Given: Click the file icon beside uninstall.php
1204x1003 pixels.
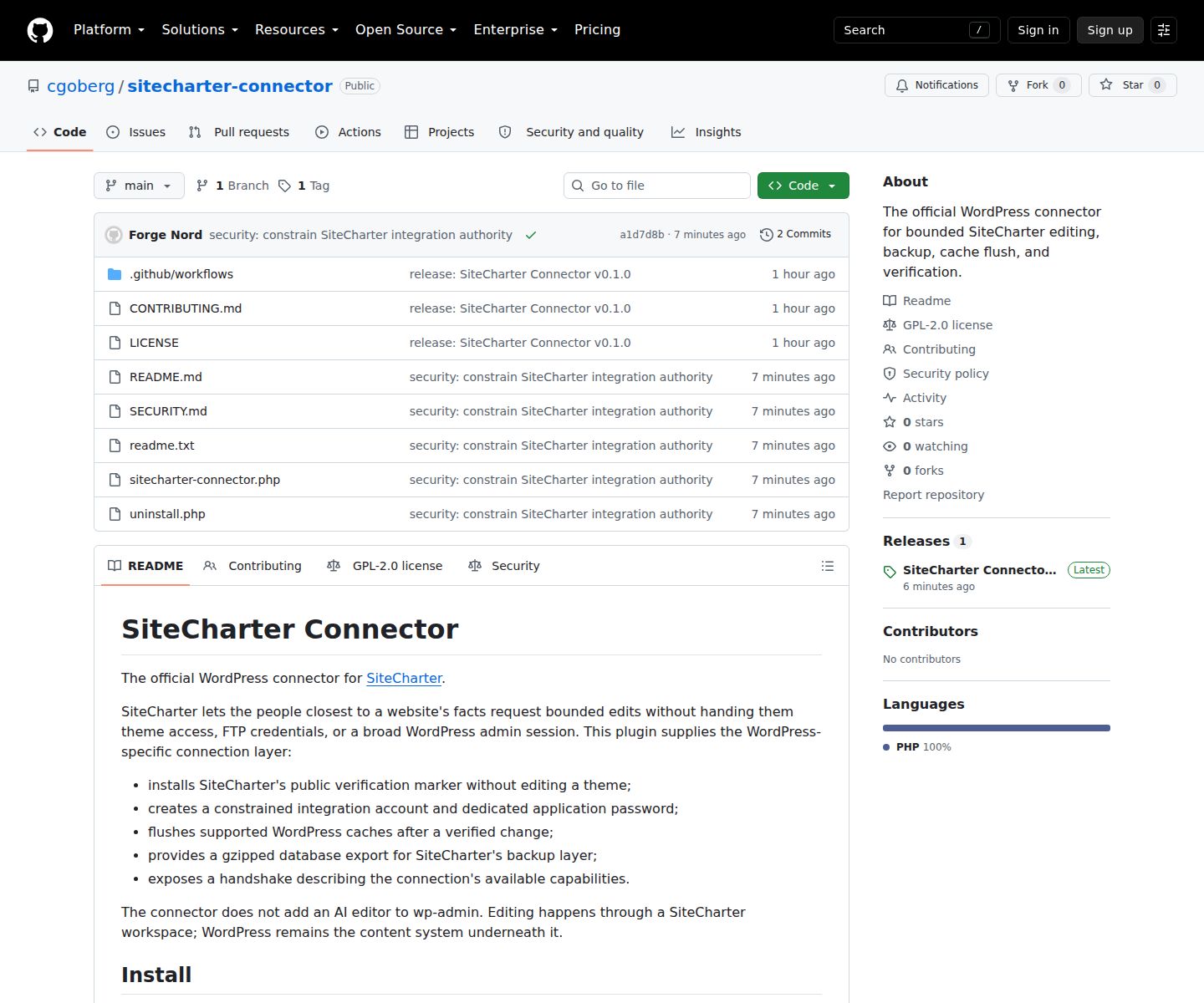Looking at the screenshot, I should (115, 514).
